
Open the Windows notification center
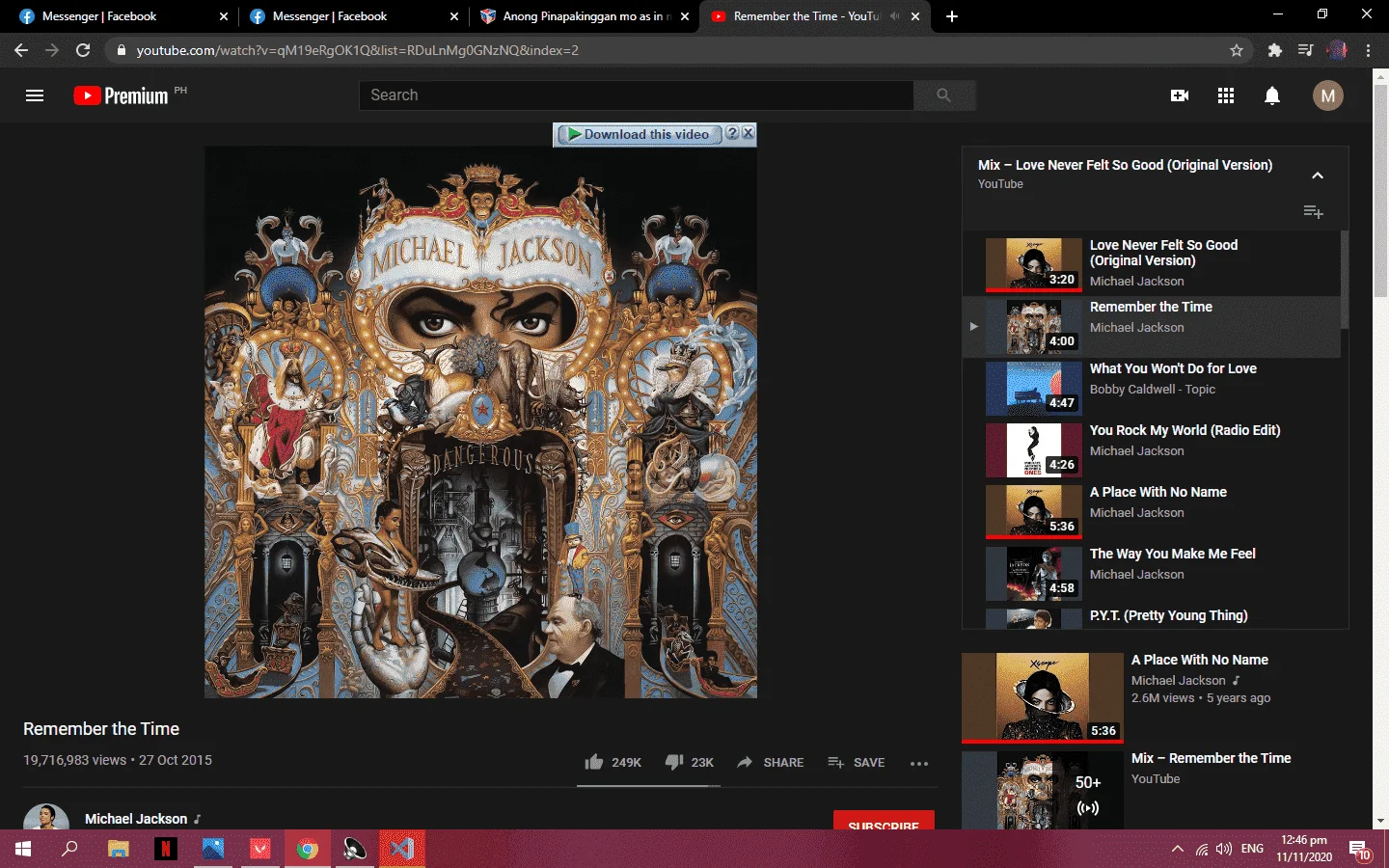coord(1360,850)
